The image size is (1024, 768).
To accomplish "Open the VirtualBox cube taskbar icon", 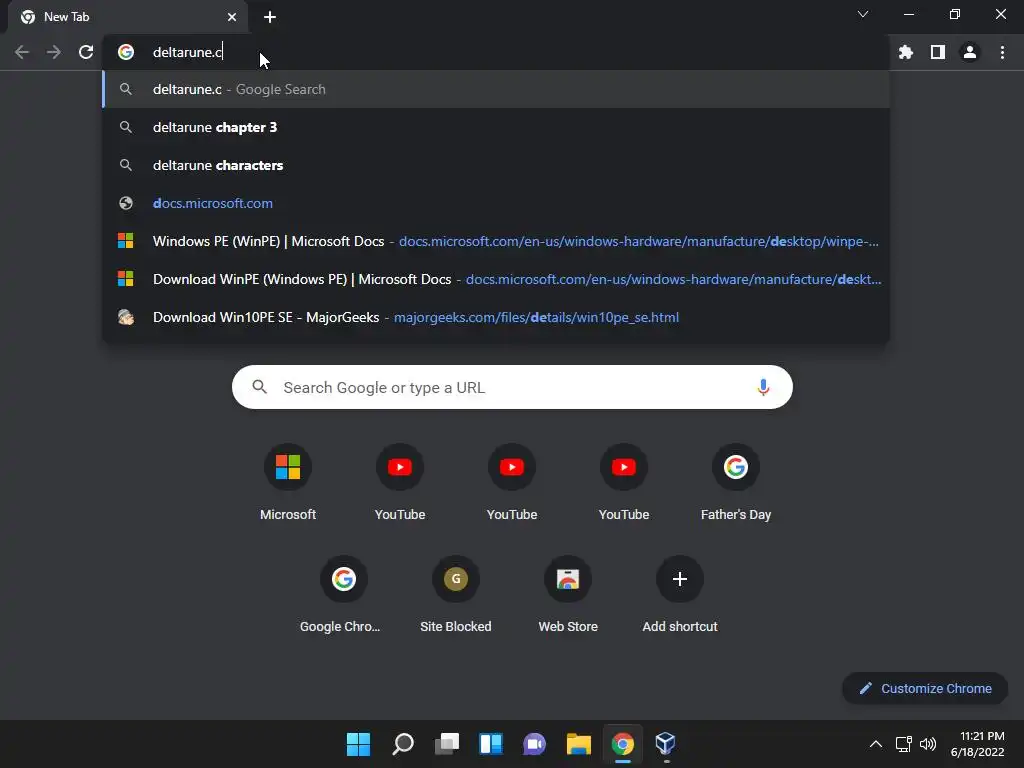I will (665, 744).
